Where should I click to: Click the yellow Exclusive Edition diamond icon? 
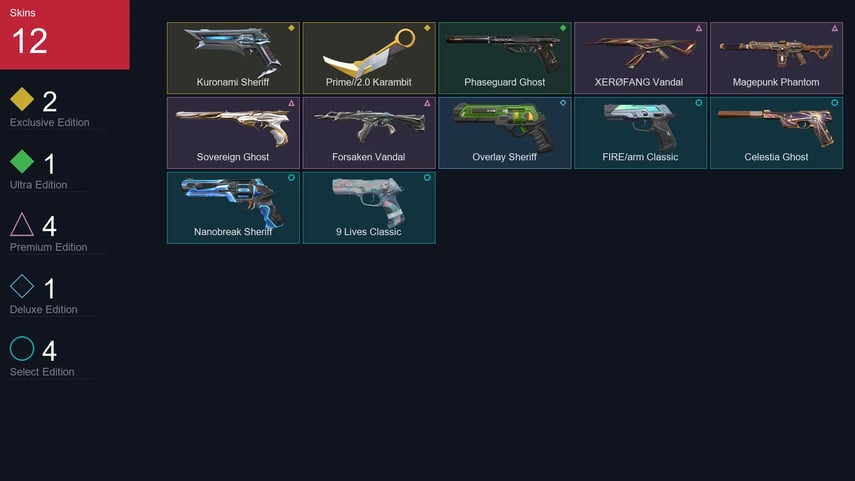[x=22, y=99]
